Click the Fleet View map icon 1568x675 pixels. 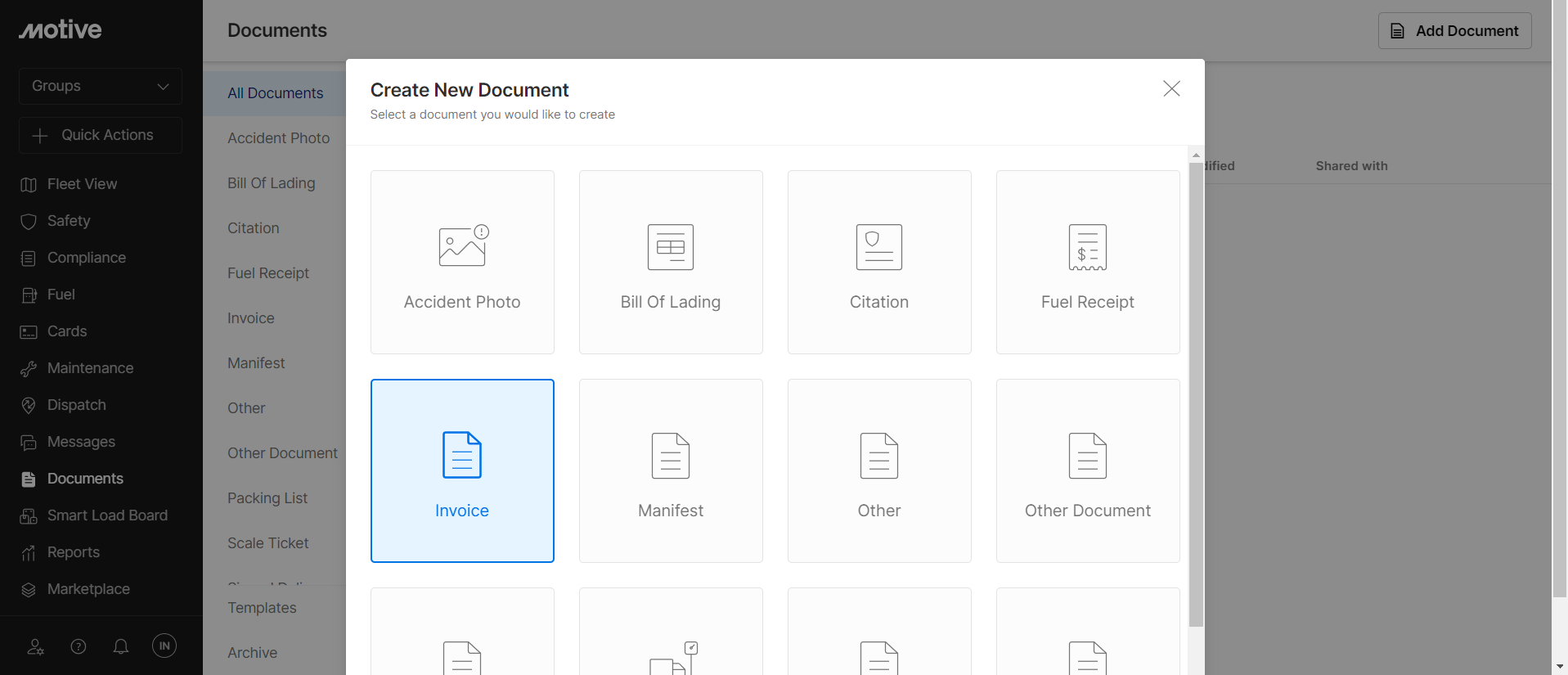(29, 185)
